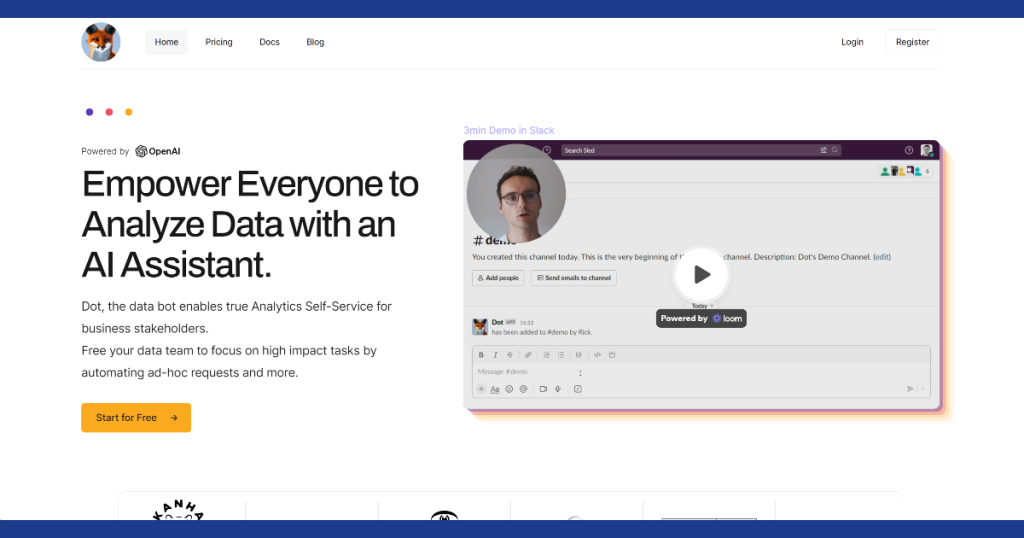Click Dot's fox avatar in Slack message
This screenshot has height=538, width=1024.
480,326
